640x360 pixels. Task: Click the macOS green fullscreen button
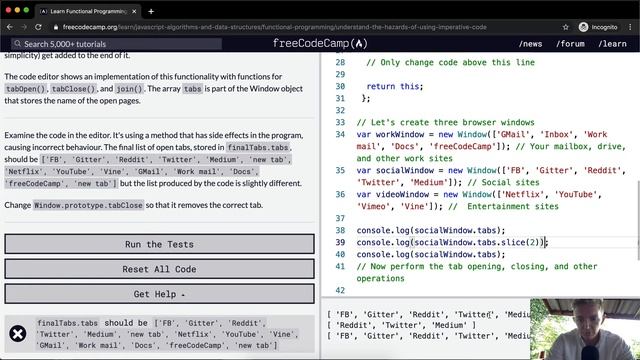point(26,10)
